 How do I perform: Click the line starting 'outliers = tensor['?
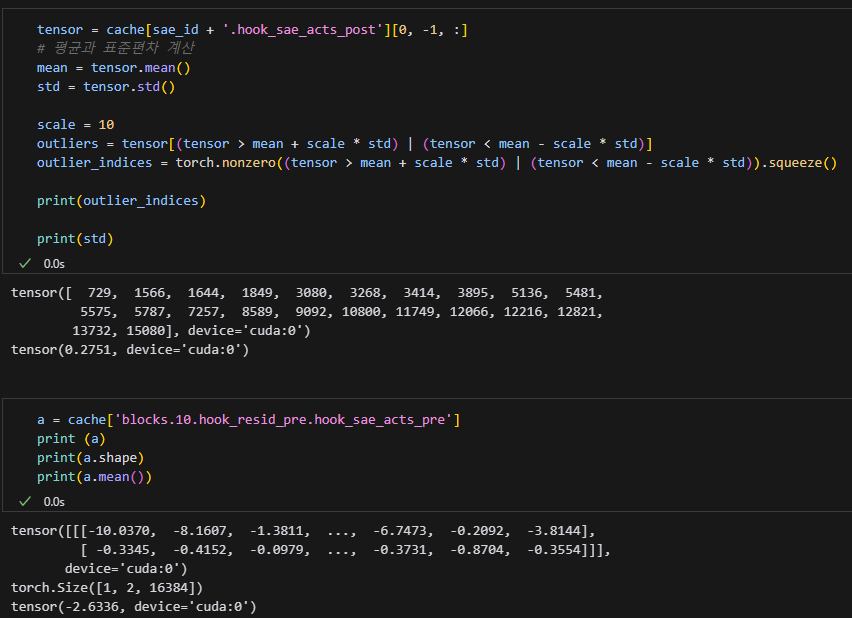tap(344, 144)
